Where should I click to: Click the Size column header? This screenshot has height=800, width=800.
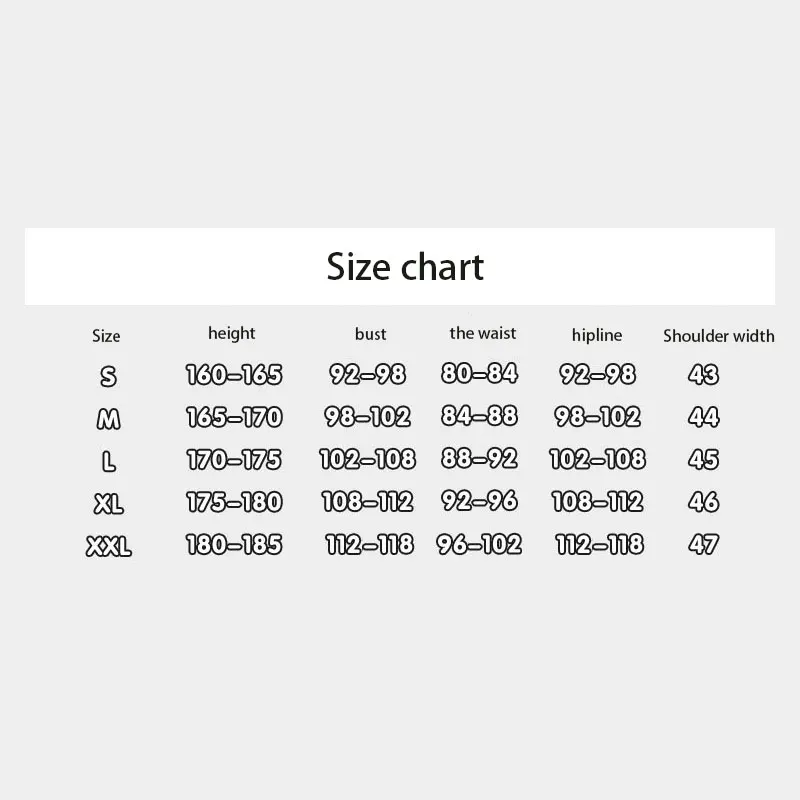(106, 336)
